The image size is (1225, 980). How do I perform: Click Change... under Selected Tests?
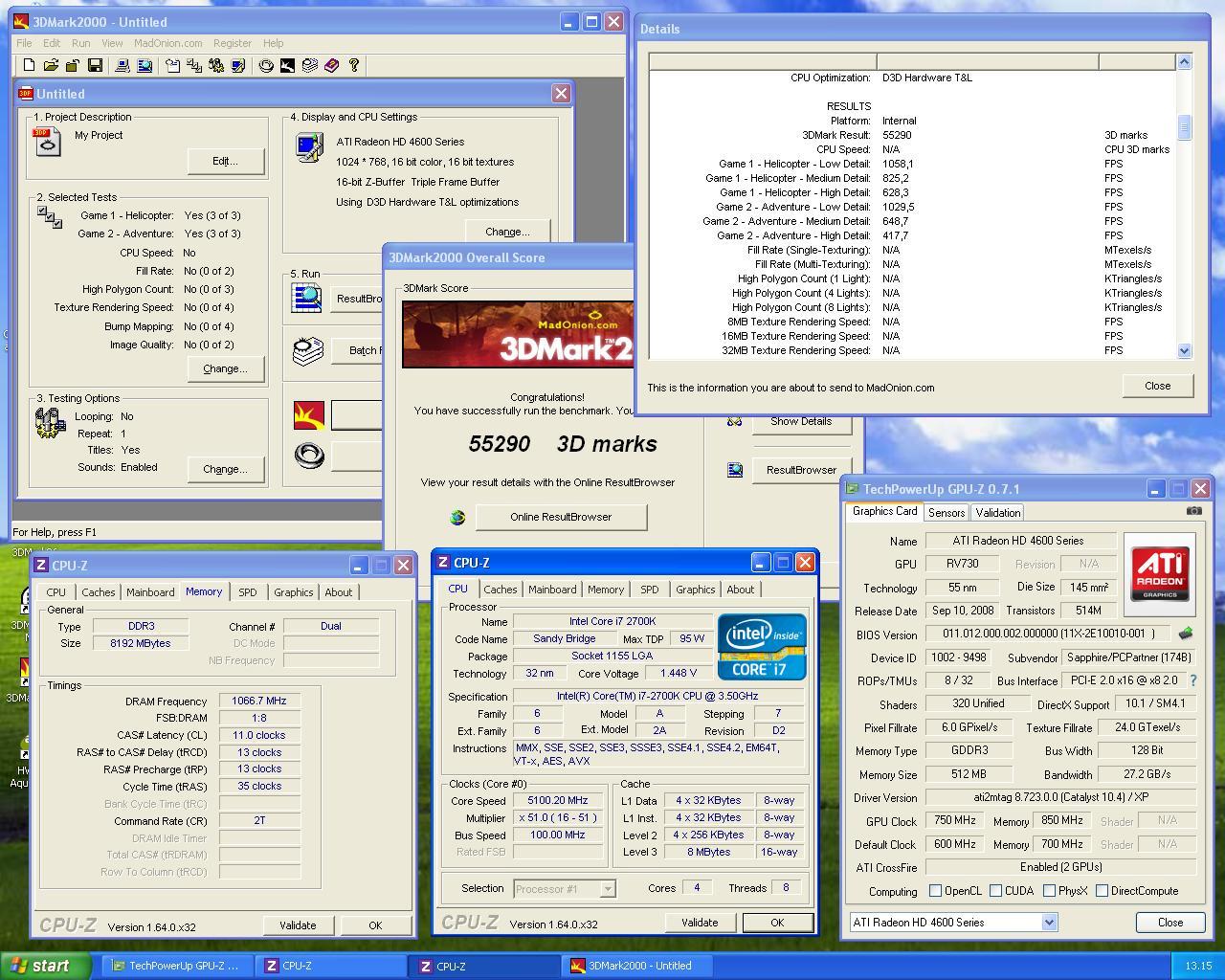[x=225, y=368]
